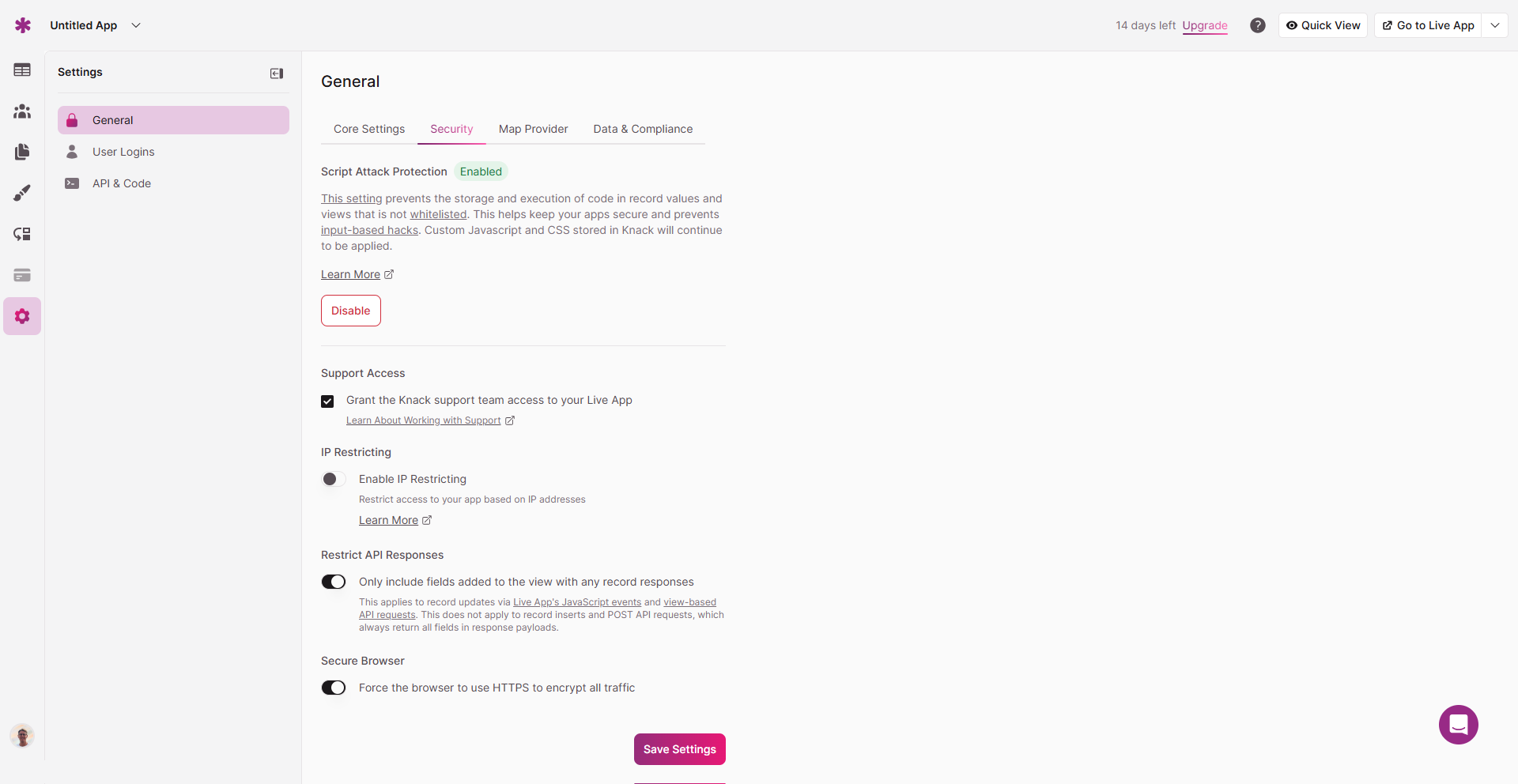Screen dimensions: 1518x784
Task: Turn off Restrict API Responses toggle
Action: coord(334,582)
